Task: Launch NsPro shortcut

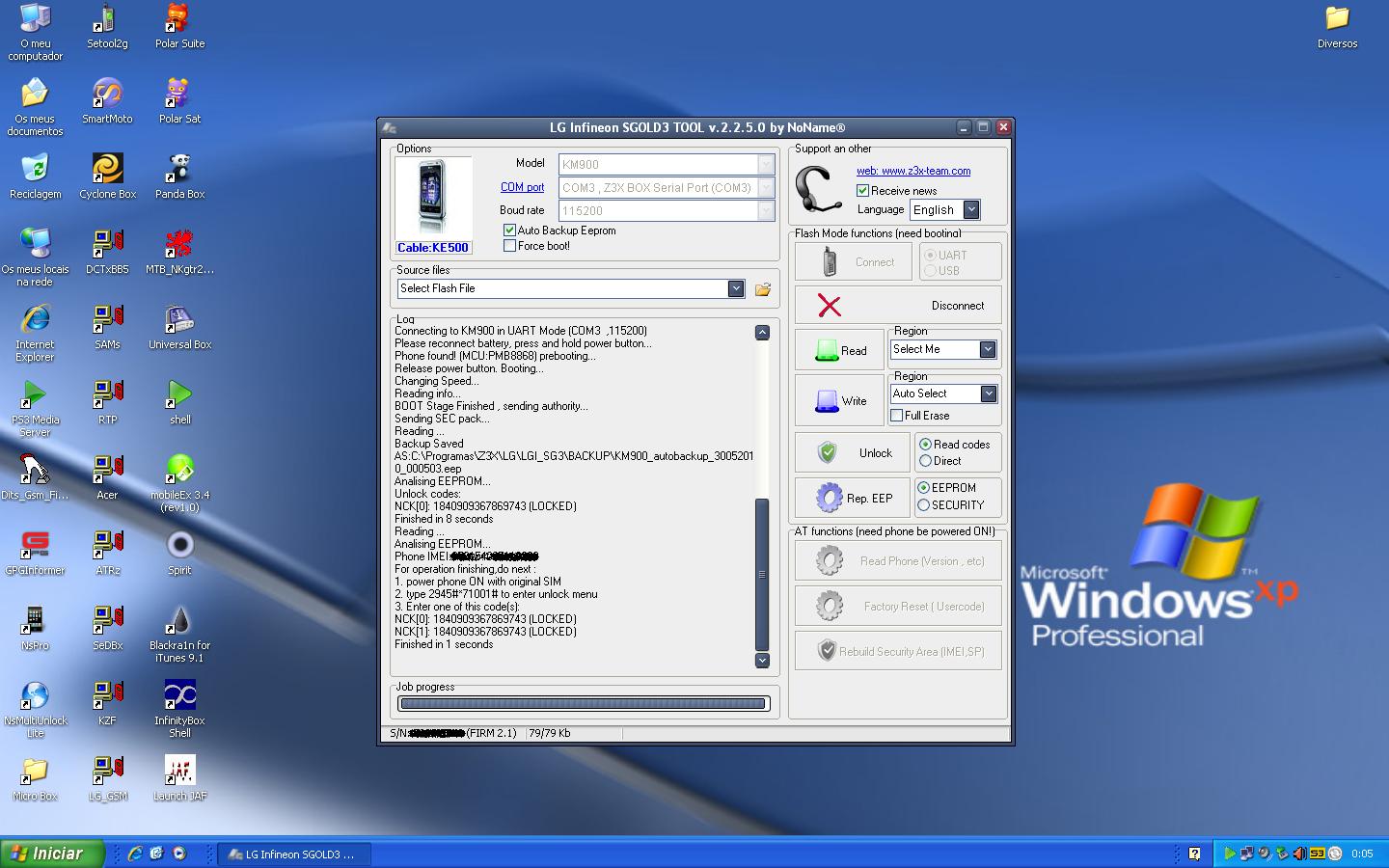Action: click(35, 627)
